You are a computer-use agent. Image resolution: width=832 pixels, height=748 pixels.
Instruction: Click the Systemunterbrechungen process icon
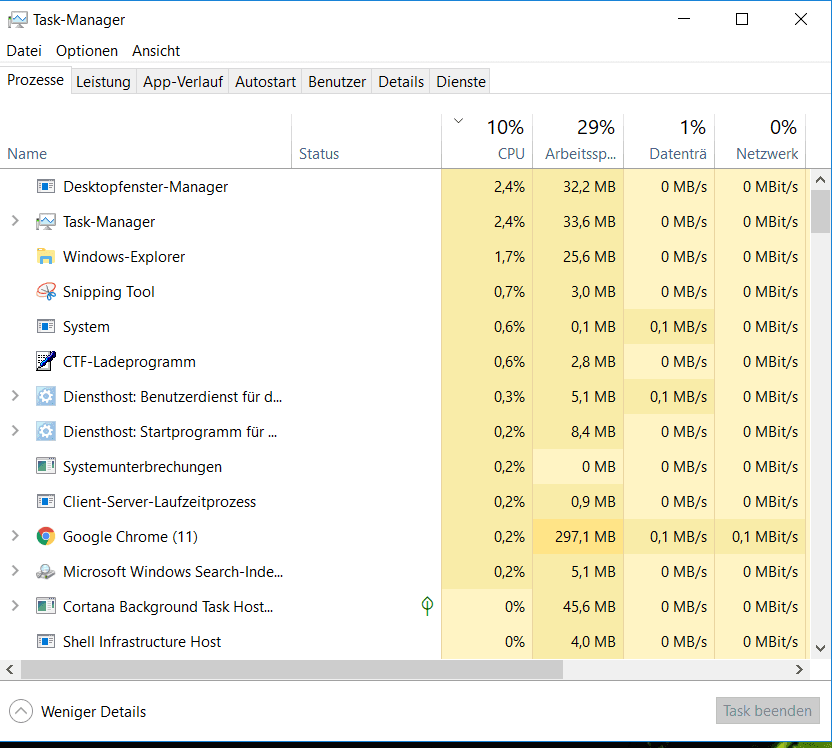coord(46,466)
